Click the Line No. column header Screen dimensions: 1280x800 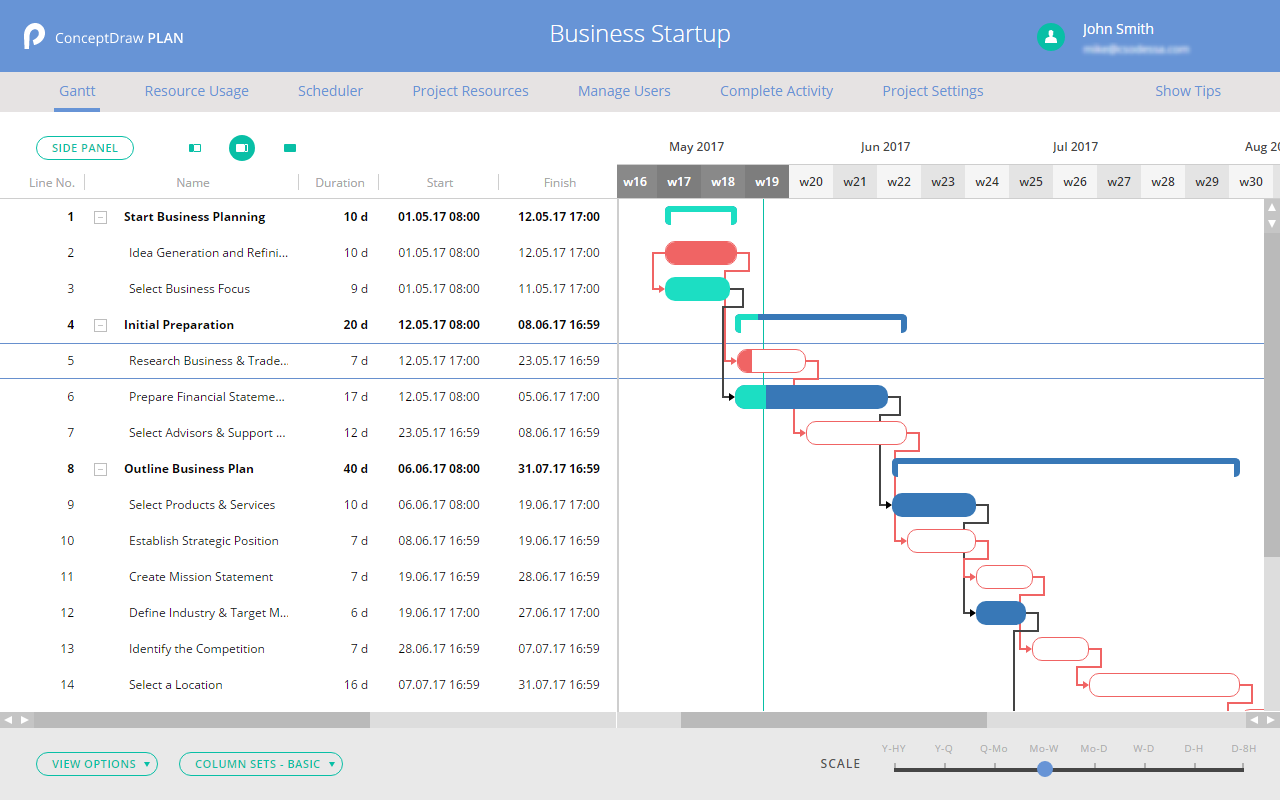(x=52, y=183)
